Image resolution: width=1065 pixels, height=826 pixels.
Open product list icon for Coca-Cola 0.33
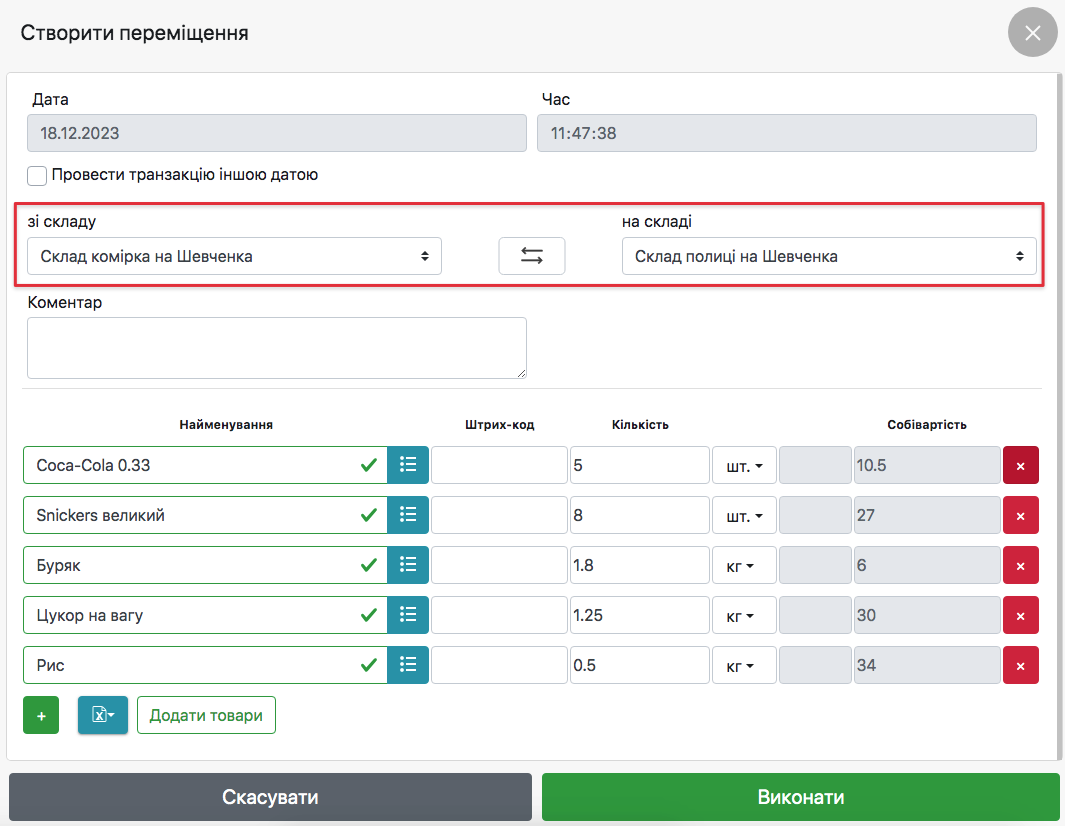coord(407,465)
